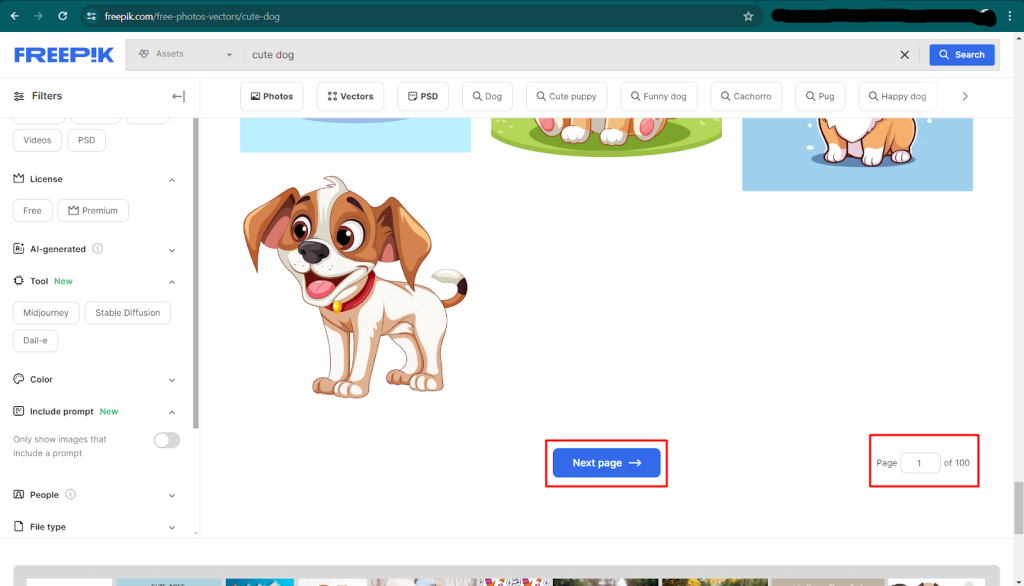Collapse the Tool filter section
1024x586 pixels.
tap(172, 282)
